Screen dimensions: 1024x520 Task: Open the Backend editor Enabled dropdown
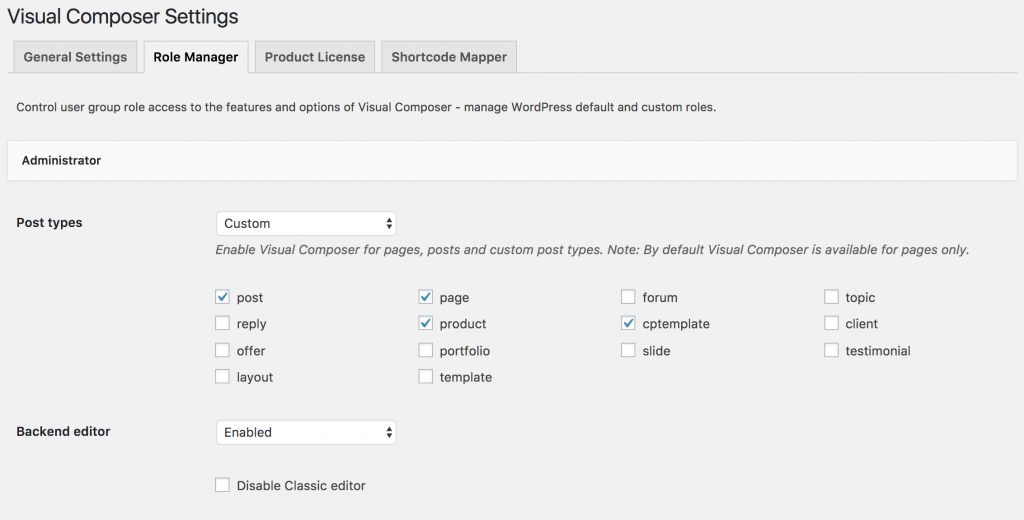[x=306, y=432]
